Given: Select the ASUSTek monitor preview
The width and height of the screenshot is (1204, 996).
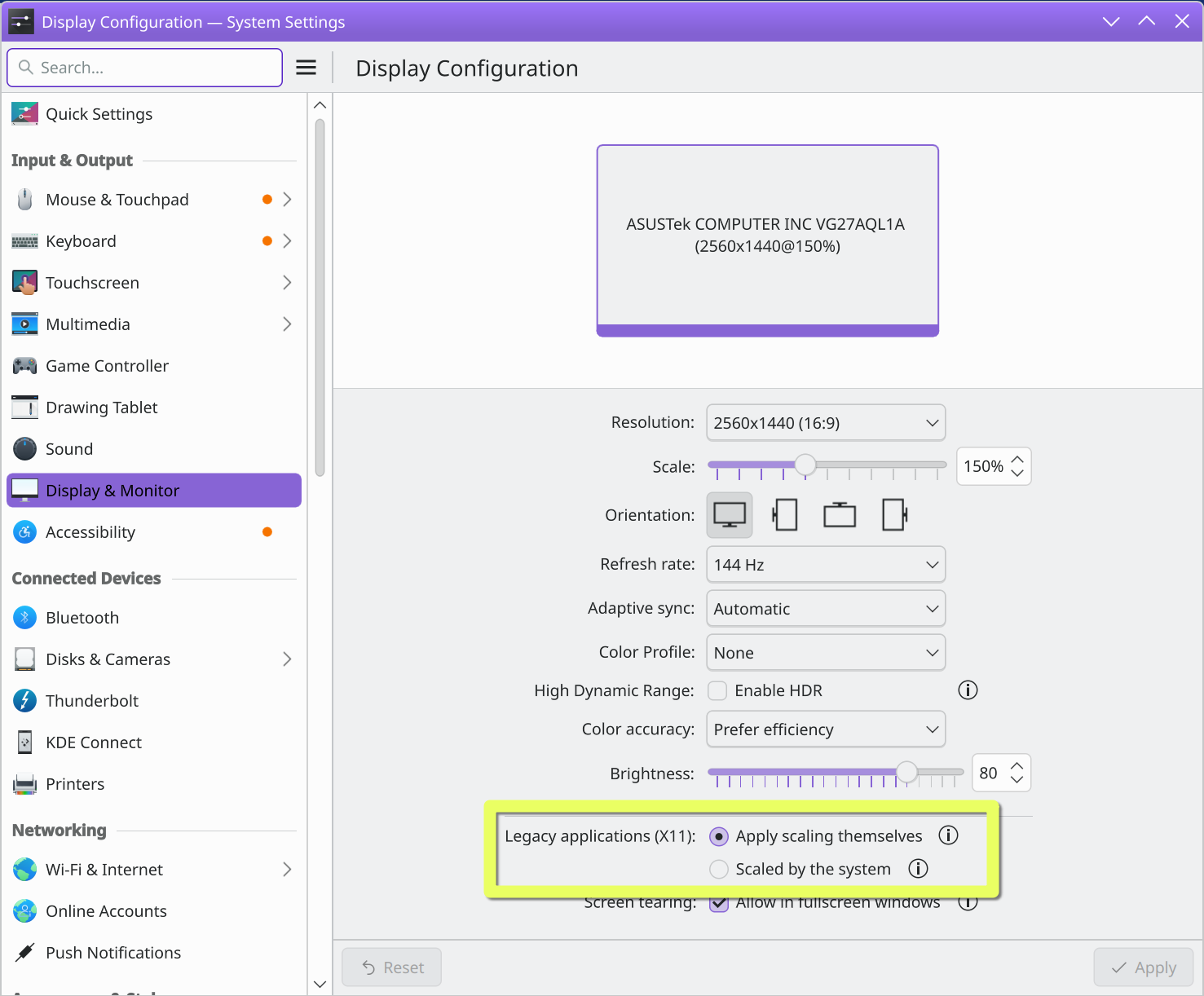Looking at the screenshot, I should 768,240.
